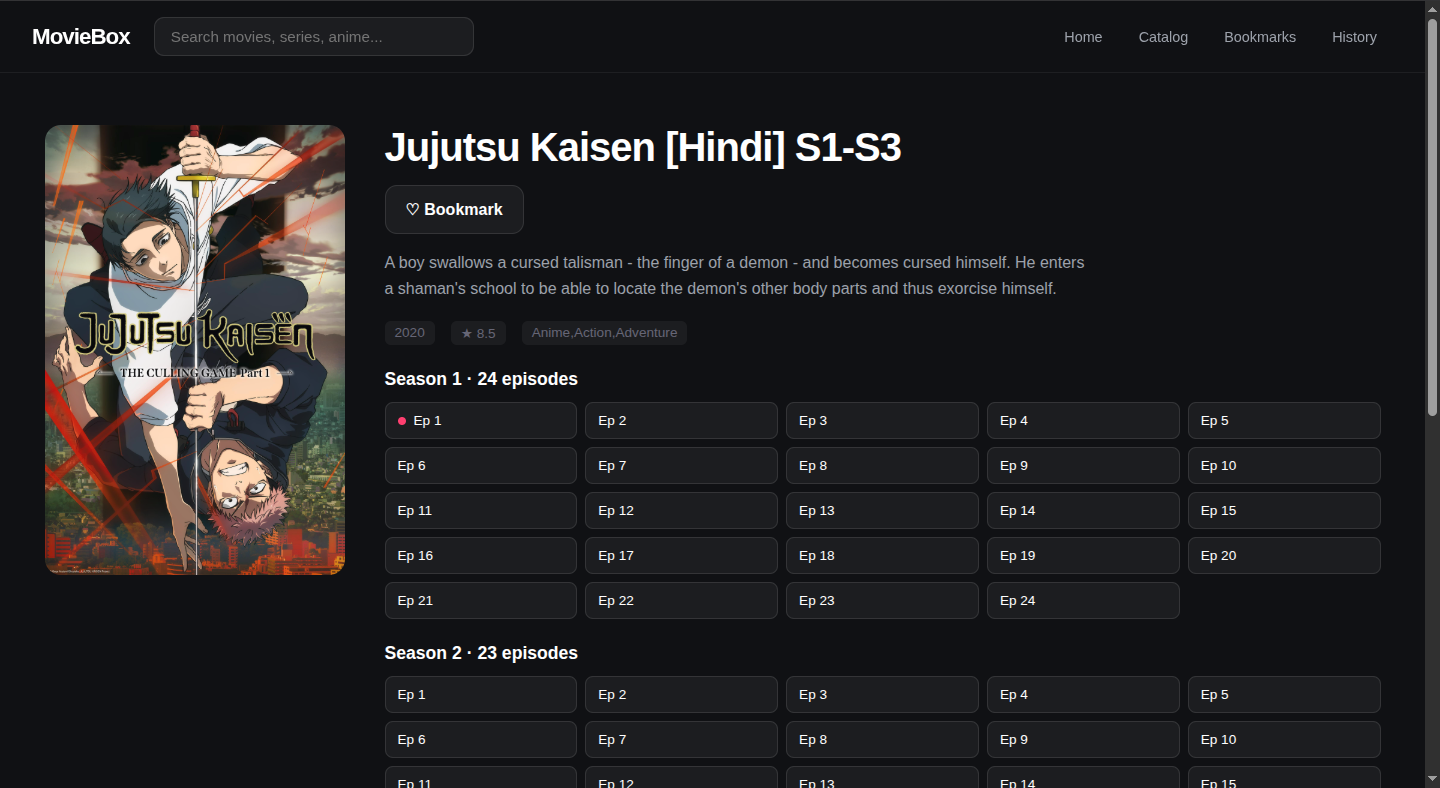Choose Season 1 Ep 11
This screenshot has width=1440, height=788.
coord(481,511)
